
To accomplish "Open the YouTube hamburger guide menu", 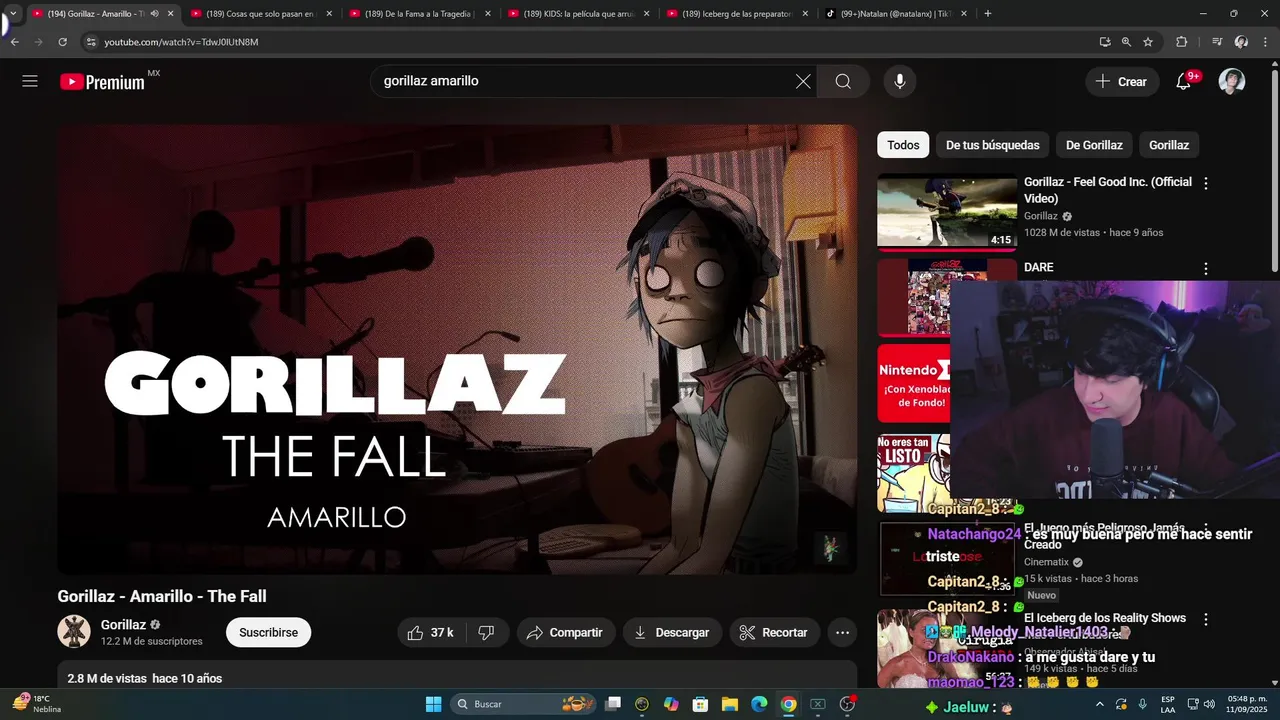I will (30, 81).
